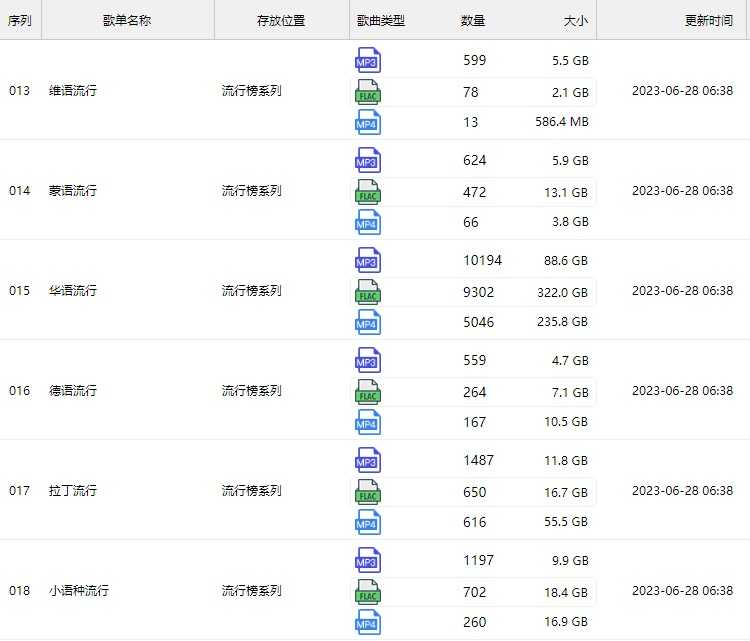This screenshot has width=750, height=641.
Task: Click the count value 10194
Action: tap(483, 260)
